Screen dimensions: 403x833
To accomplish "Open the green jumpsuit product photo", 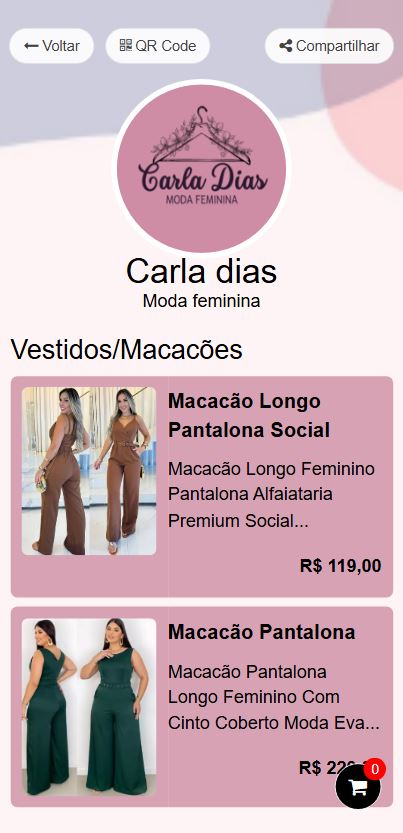I will [x=89, y=707].
